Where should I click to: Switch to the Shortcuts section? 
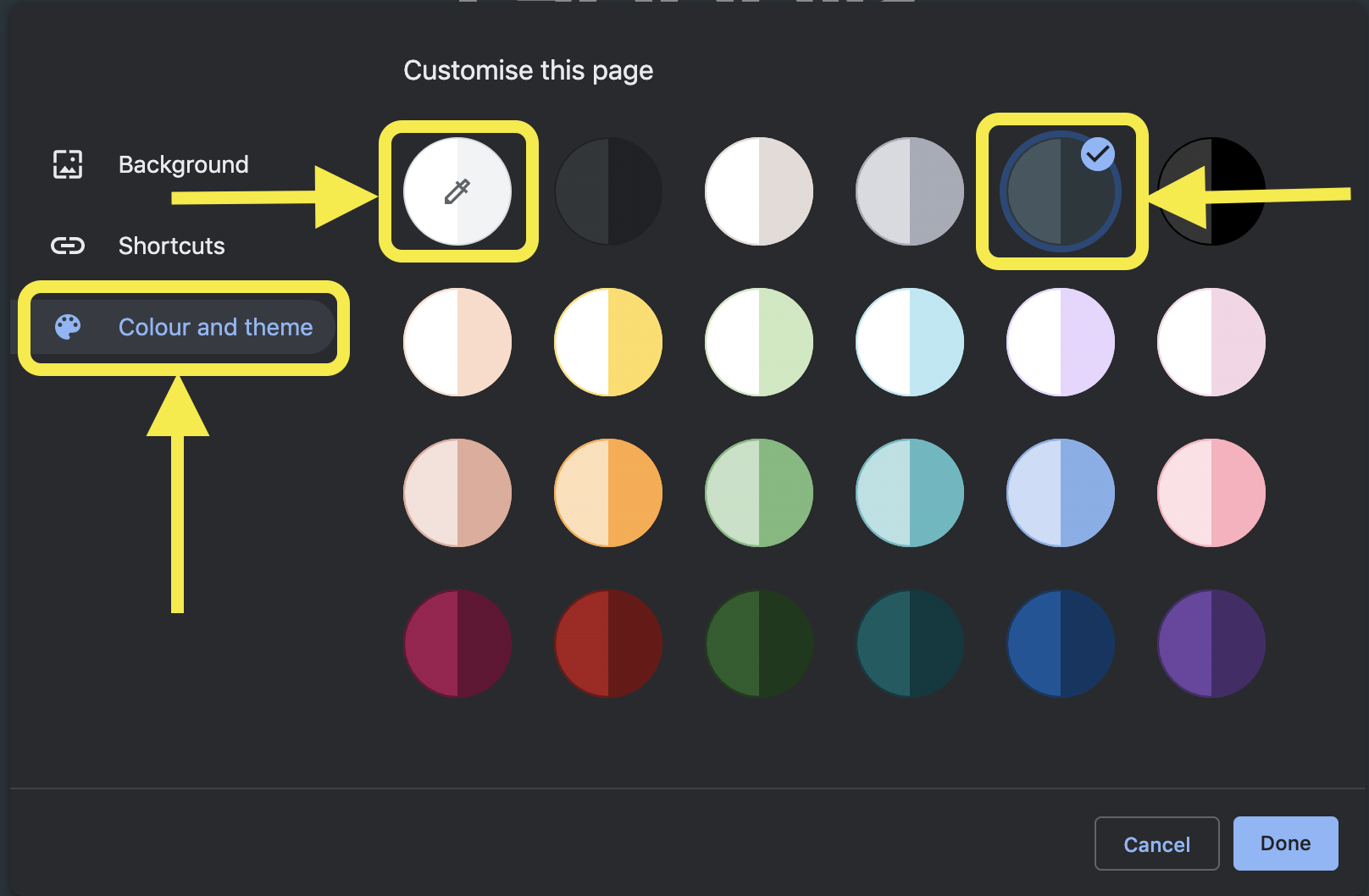pyautogui.click(x=171, y=246)
